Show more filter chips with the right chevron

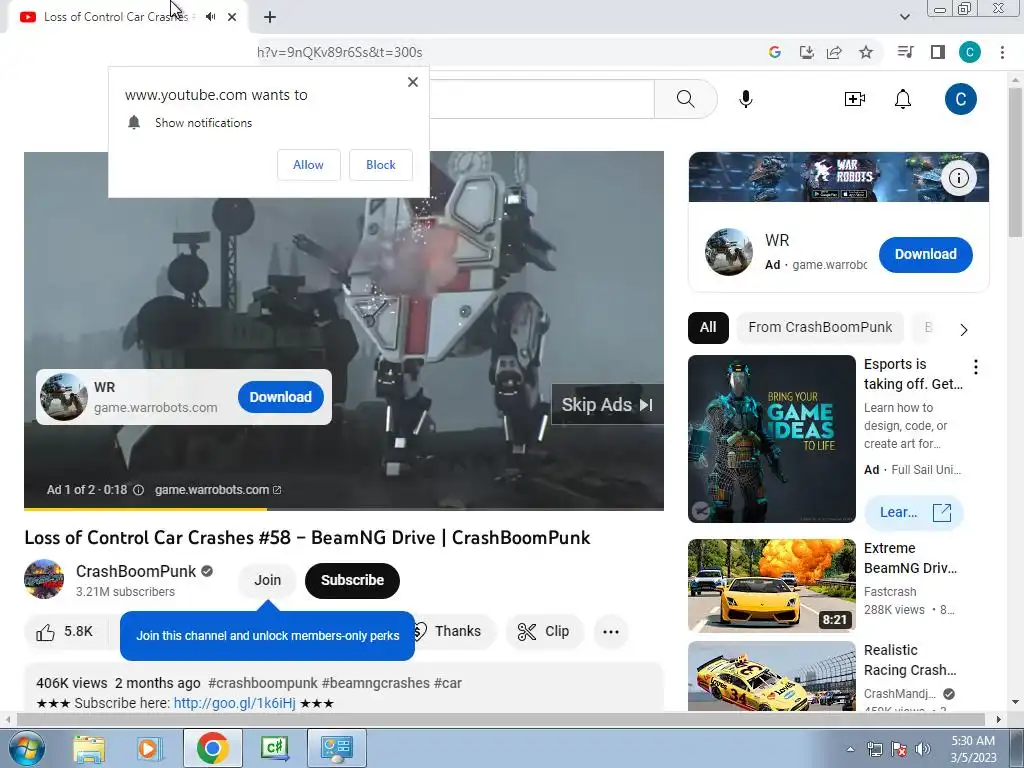[x=964, y=330]
